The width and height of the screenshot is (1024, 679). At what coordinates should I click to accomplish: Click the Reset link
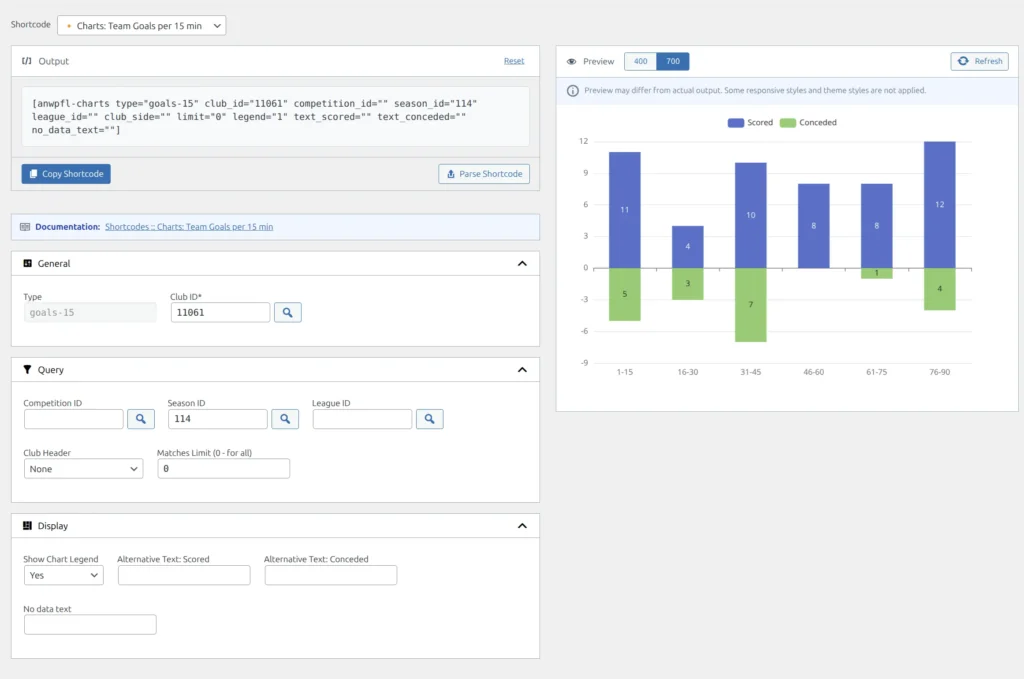514,61
